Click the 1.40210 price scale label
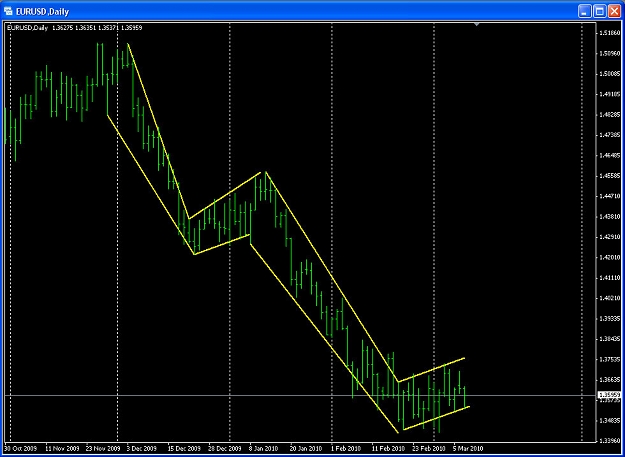The height and width of the screenshot is (457, 625). click(609, 298)
